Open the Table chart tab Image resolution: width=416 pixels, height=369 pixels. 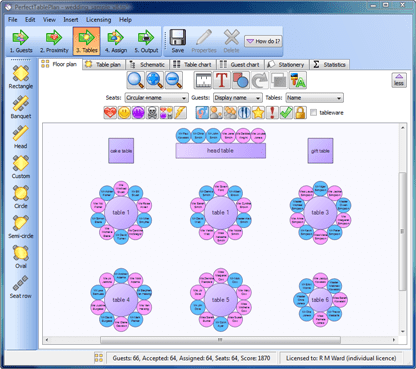click(x=193, y=64)
